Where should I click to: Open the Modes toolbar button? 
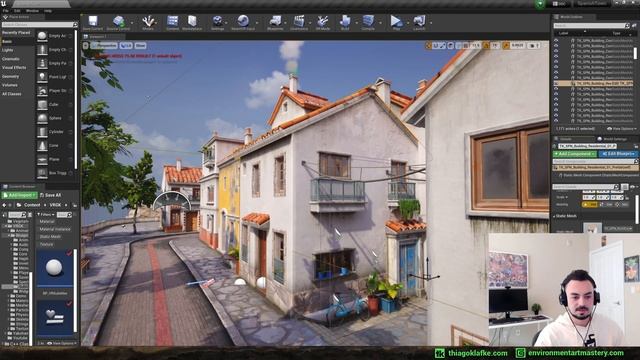pos(148,20)
